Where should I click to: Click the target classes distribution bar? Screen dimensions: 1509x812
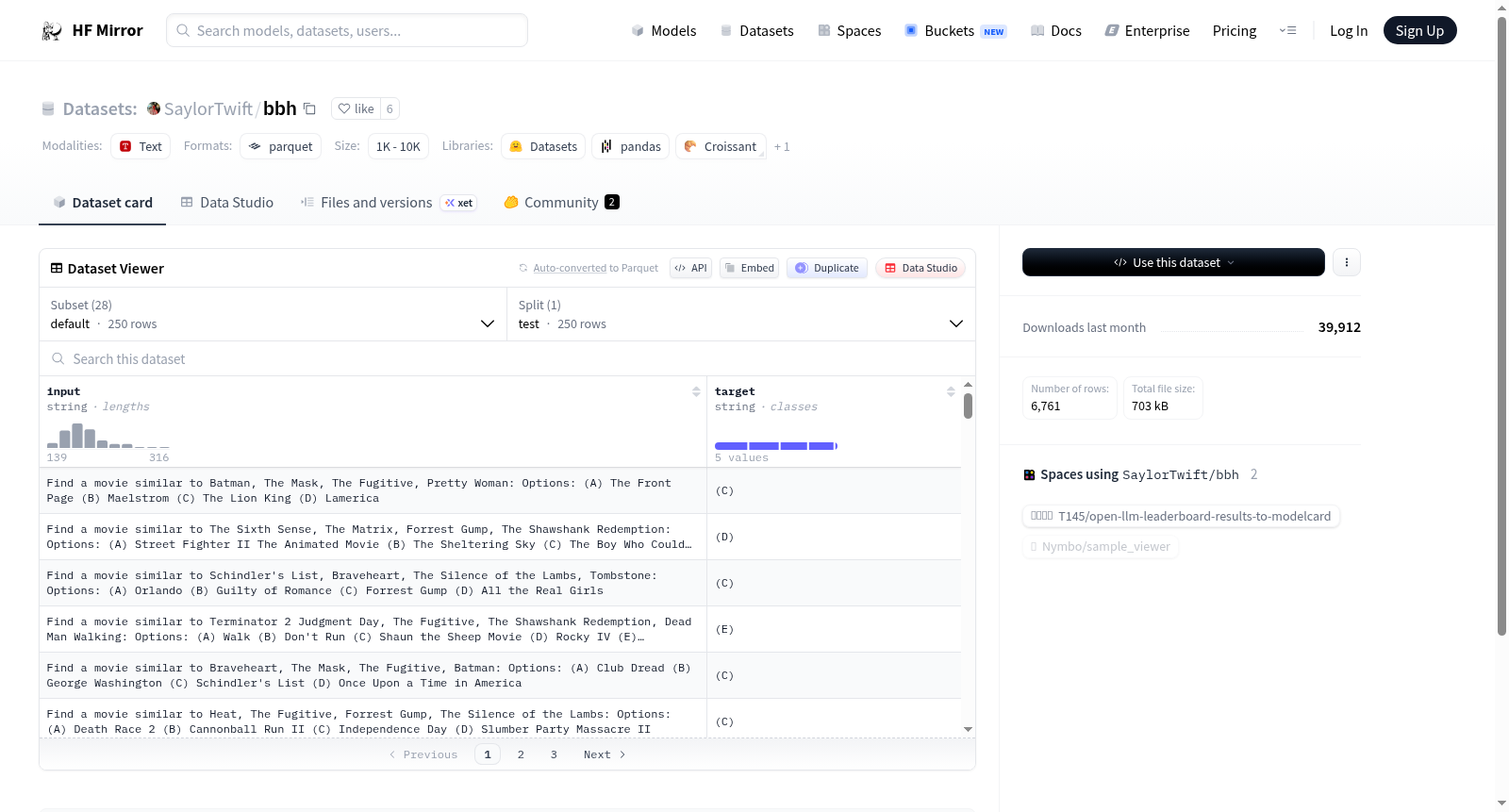[776, 446]
